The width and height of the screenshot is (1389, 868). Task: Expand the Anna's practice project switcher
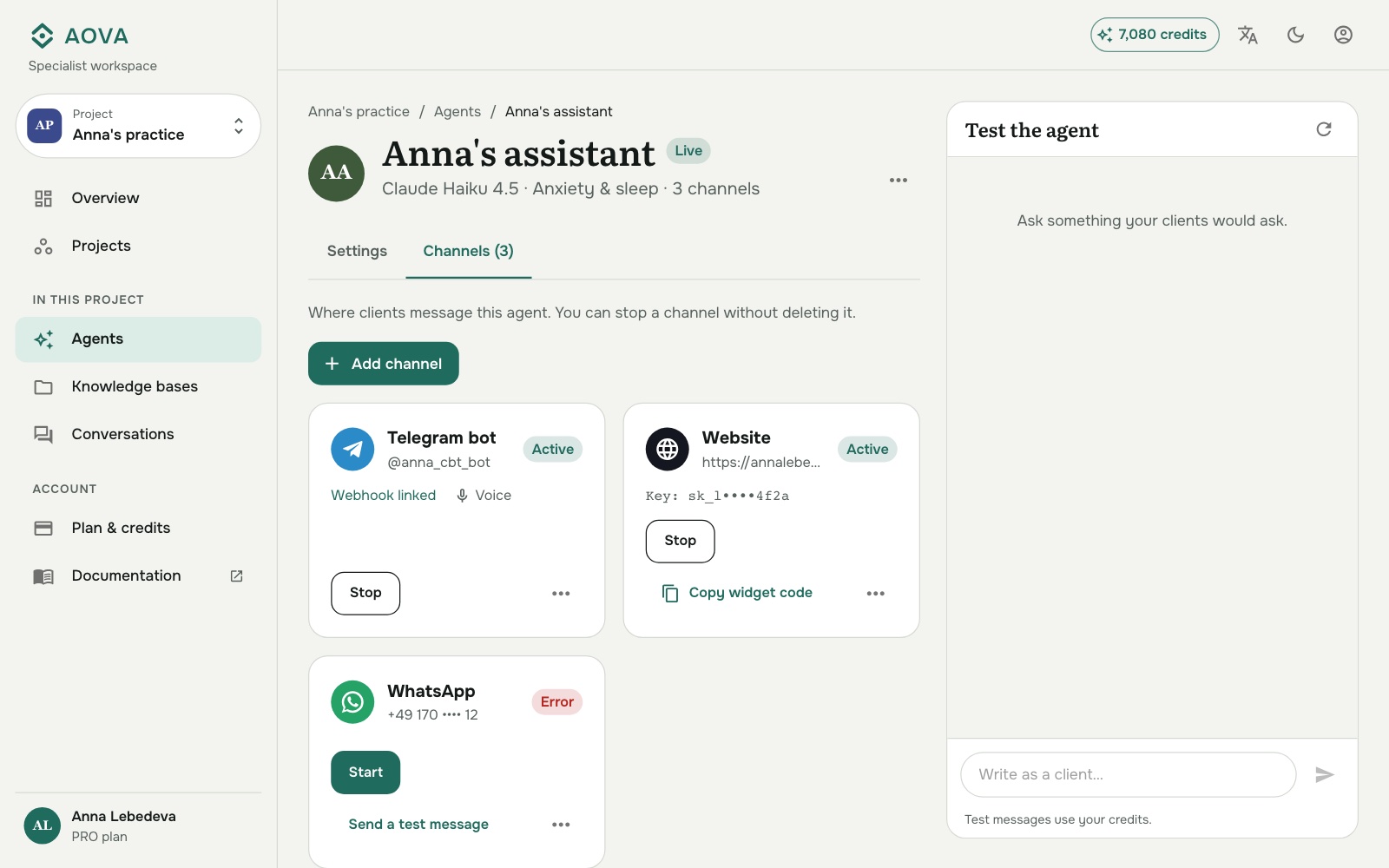(x=138, y=126)
